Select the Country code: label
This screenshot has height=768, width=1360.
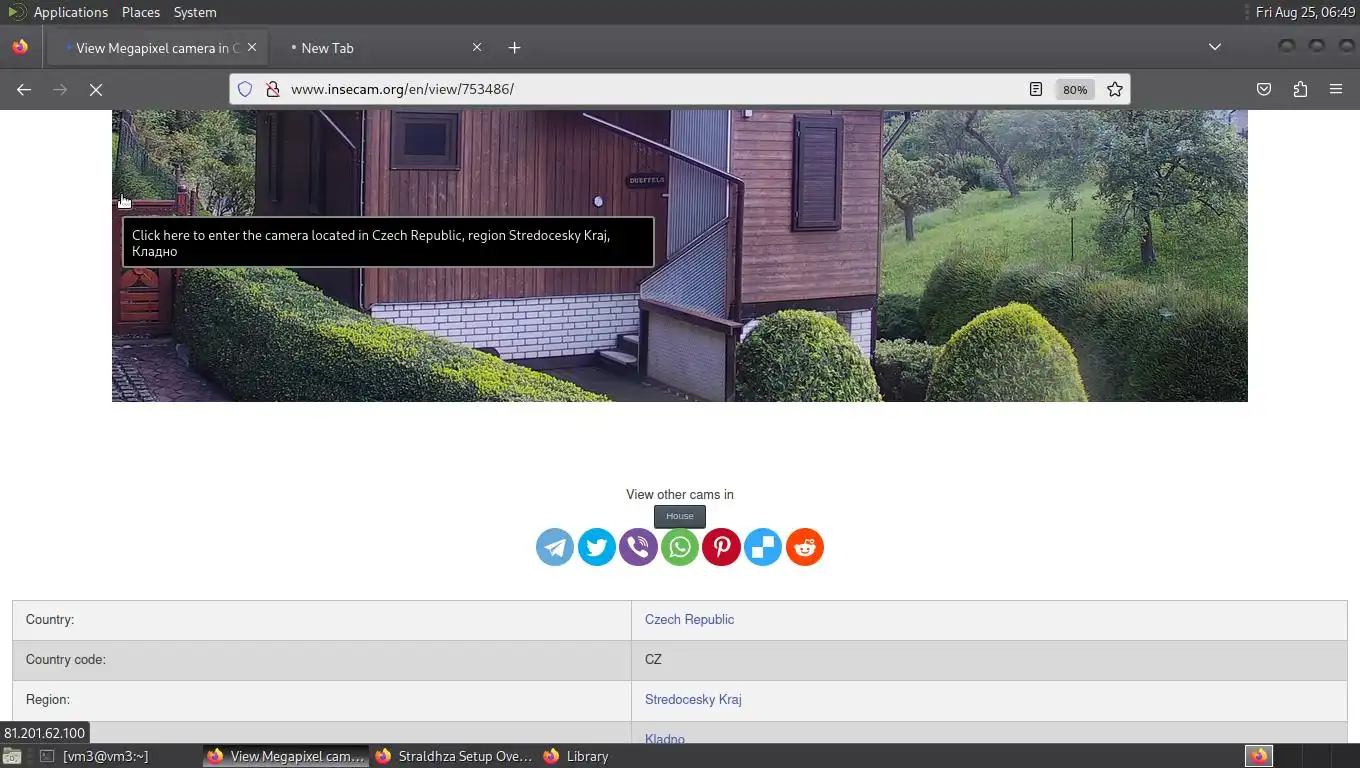click(66, 660)
